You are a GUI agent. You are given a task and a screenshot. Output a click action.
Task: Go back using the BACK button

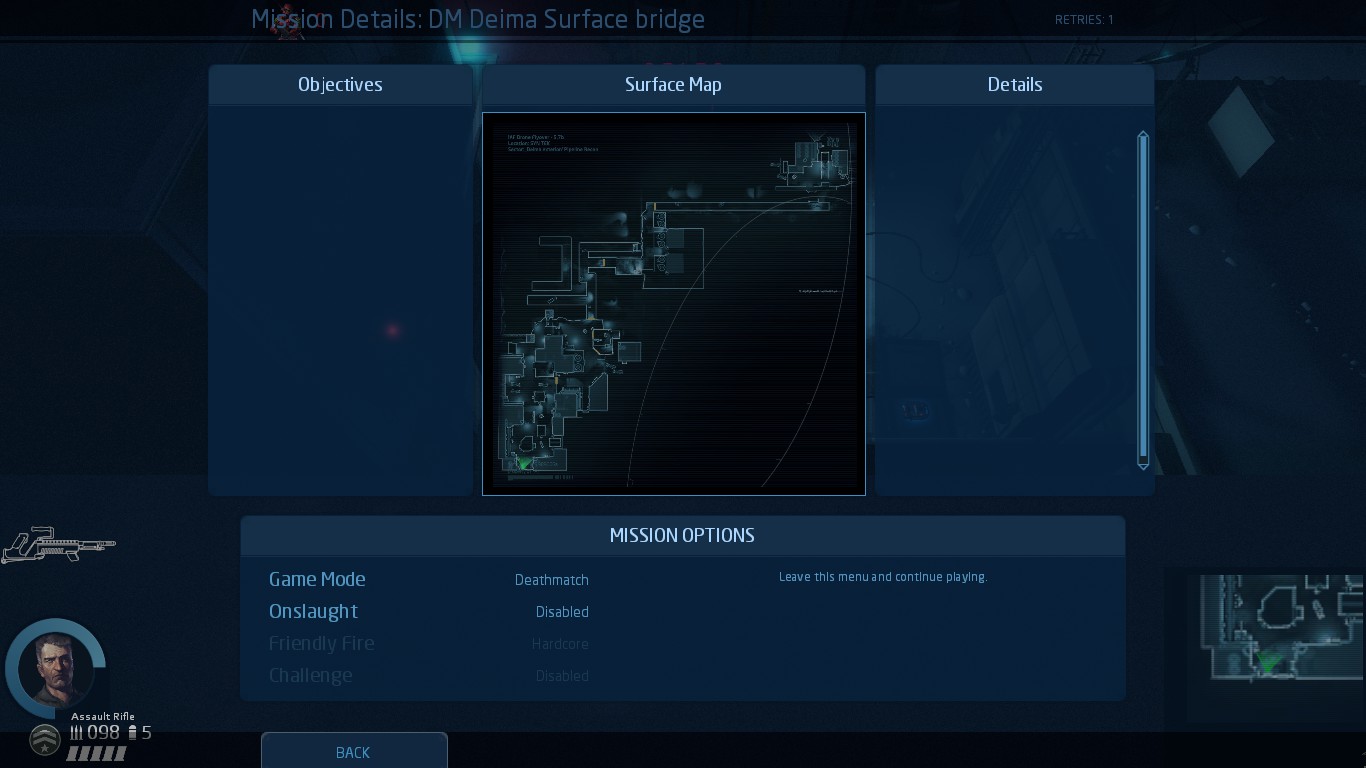(354, 752)
